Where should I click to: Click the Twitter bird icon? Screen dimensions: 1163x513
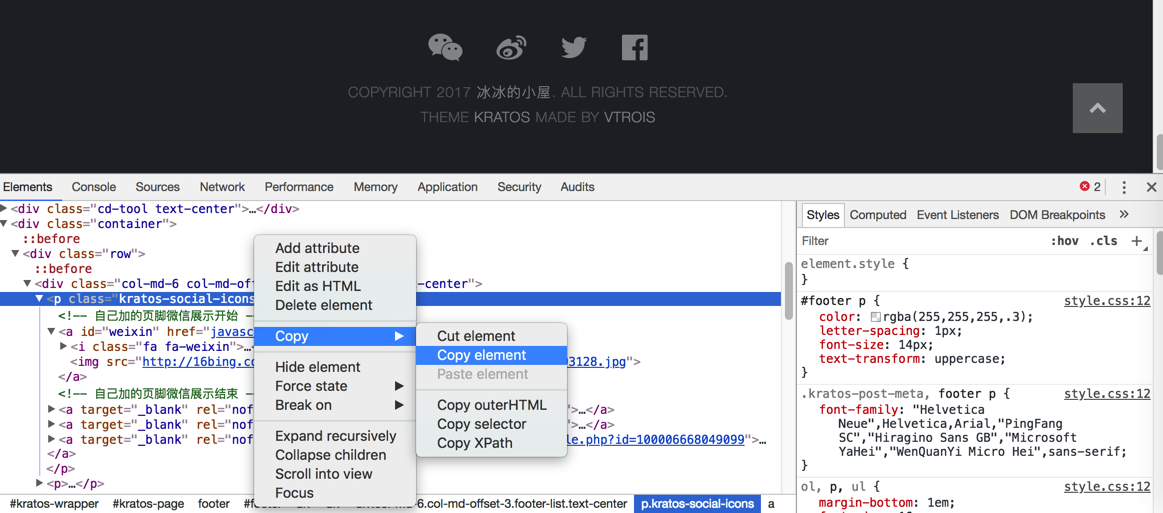click(x=574, y=47)
